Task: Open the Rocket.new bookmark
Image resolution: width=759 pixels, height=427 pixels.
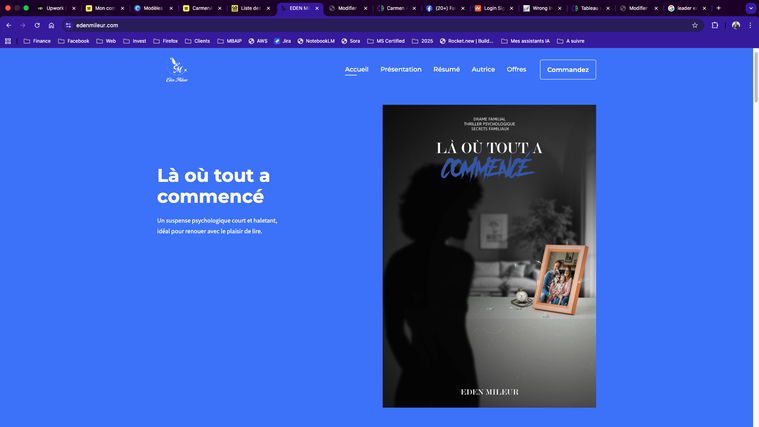Action: (x=466, y=41)
